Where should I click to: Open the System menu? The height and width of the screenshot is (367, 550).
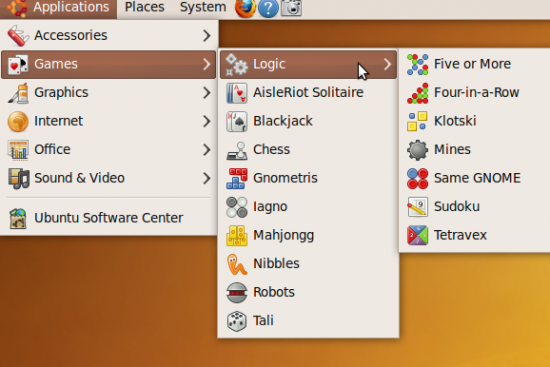click(203, 7)
